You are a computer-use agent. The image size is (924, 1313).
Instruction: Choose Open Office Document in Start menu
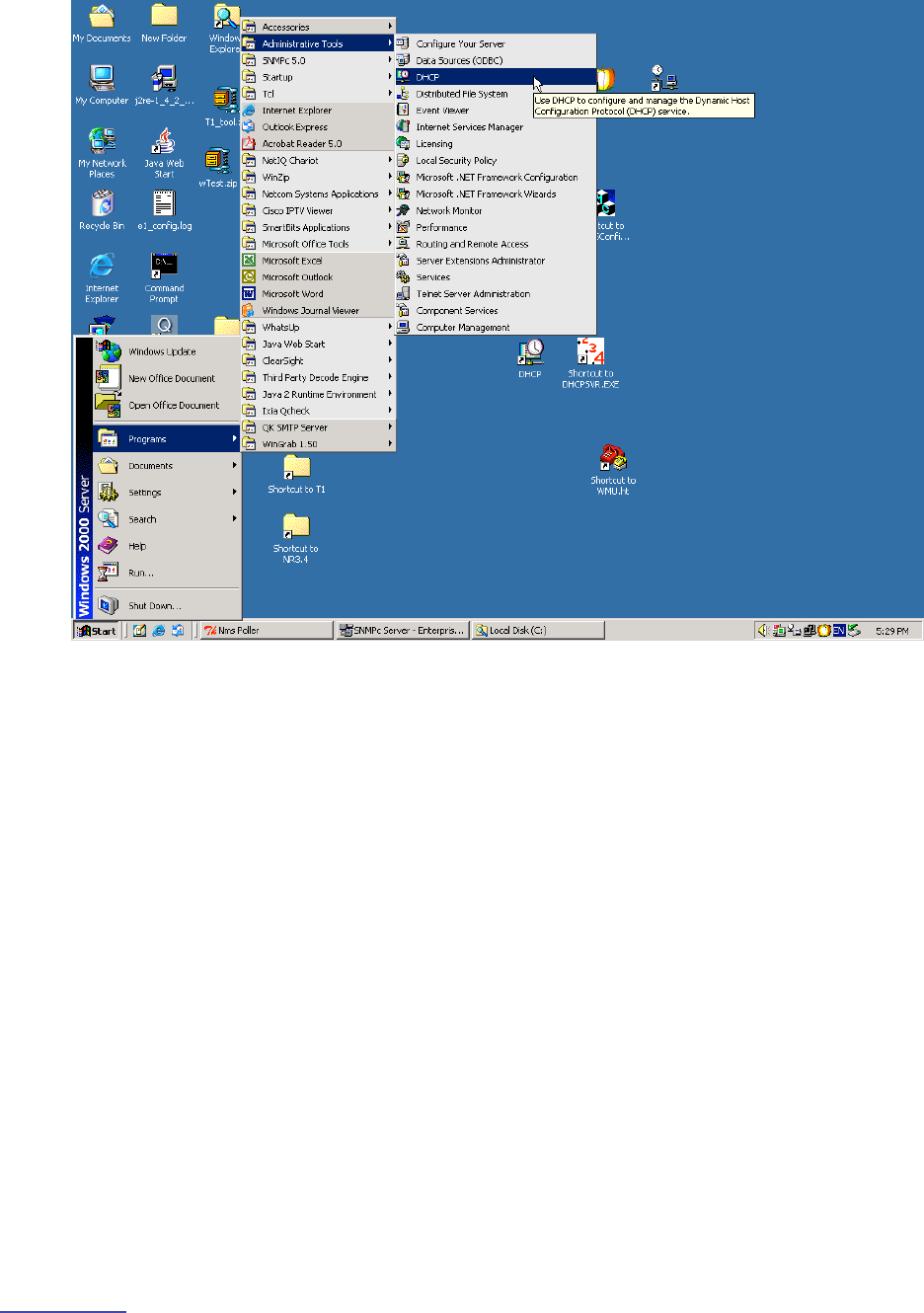coord(167,405)
